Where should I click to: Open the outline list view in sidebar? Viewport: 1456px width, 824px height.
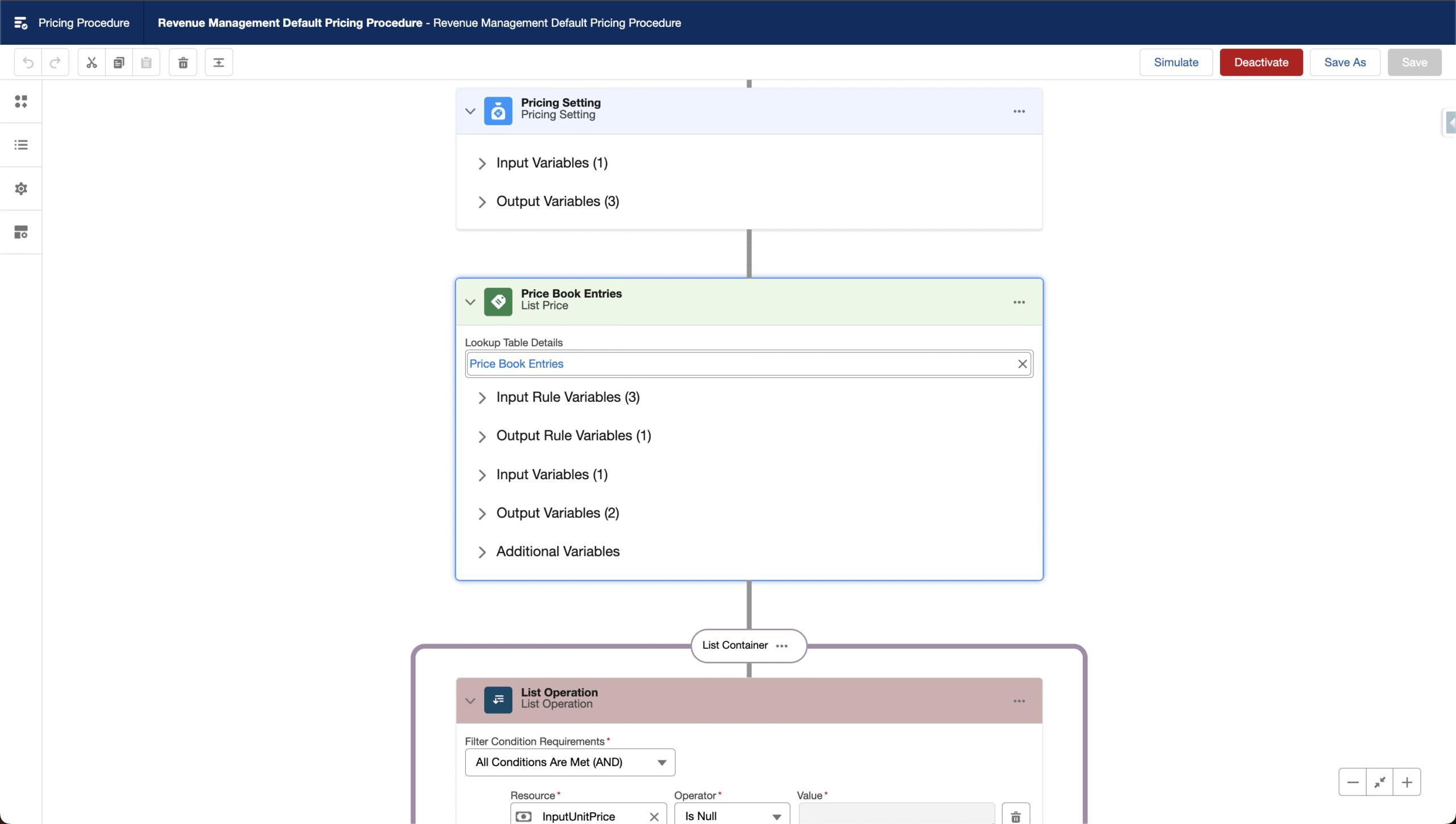pyautogui.click(x=21, y=145)
